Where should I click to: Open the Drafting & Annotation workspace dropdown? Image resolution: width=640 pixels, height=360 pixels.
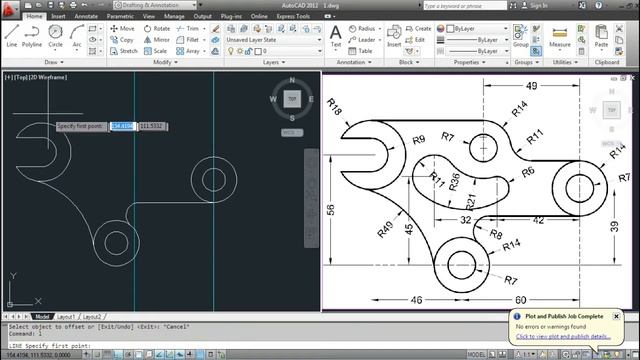point(155,5)
